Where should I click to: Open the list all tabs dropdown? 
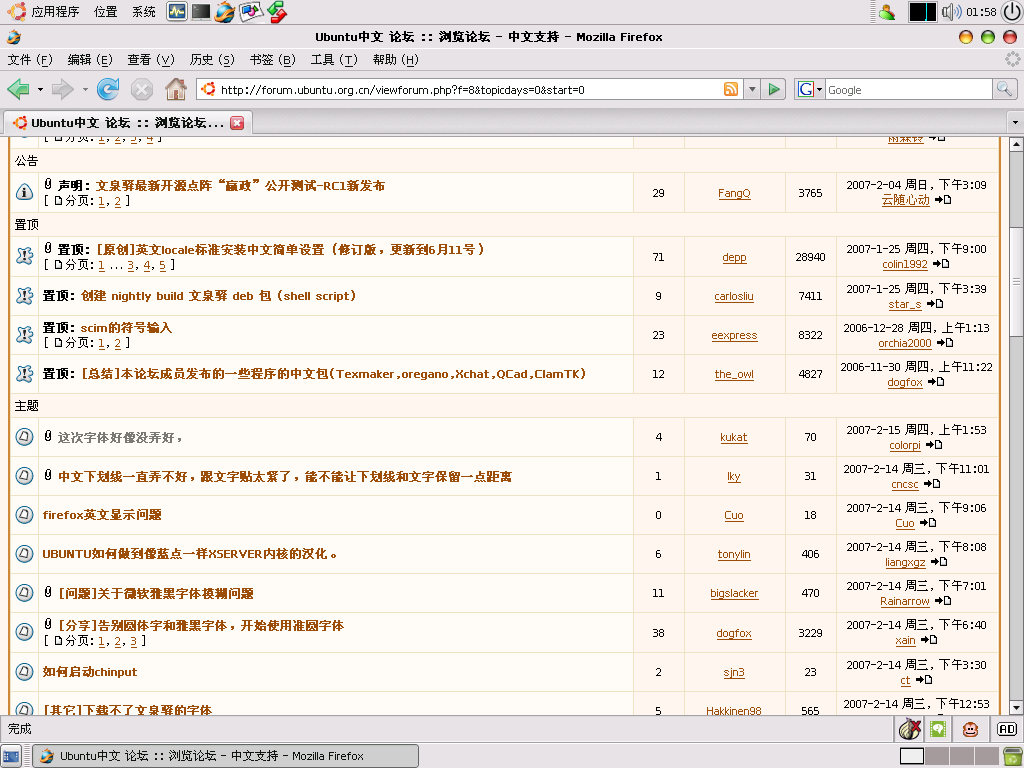(x=1015, y=123)
